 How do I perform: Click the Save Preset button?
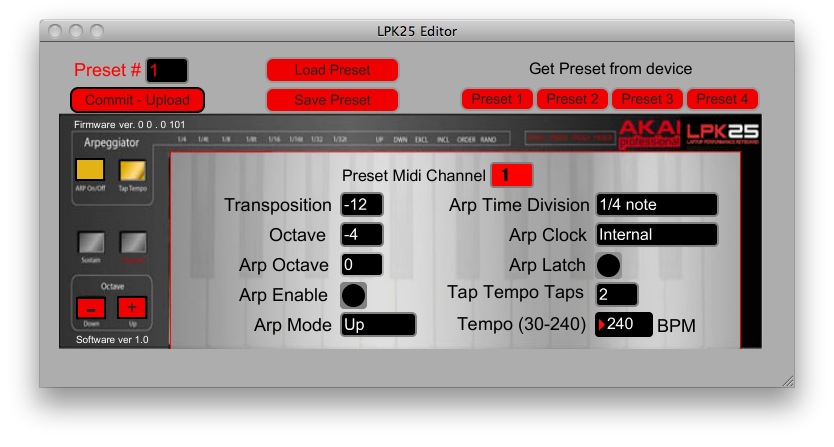(x=332, y=100)
